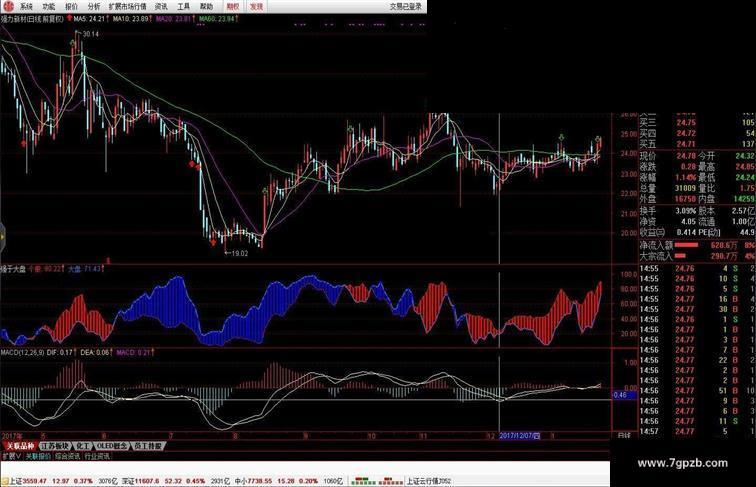Click the 换手 3.09% row
Image resolution: width=756 pixels, height=487 pixels.
(x=668, y=211)
